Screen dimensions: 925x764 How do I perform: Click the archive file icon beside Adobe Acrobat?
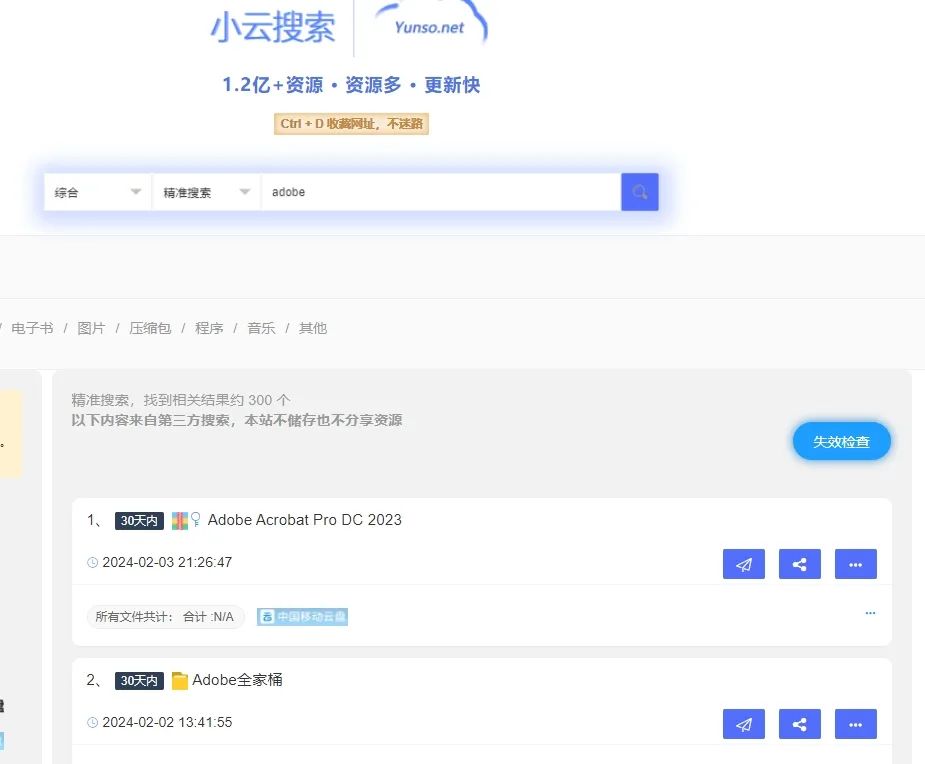coord(180,520)
